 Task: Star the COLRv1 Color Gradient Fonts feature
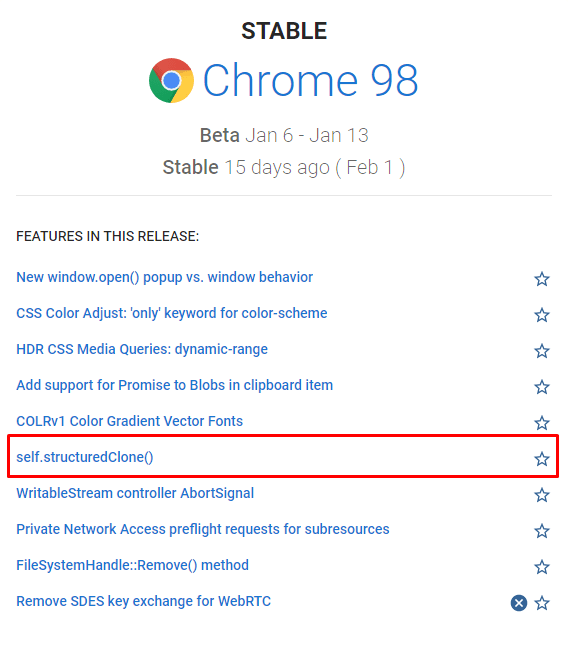coord(542,423)
